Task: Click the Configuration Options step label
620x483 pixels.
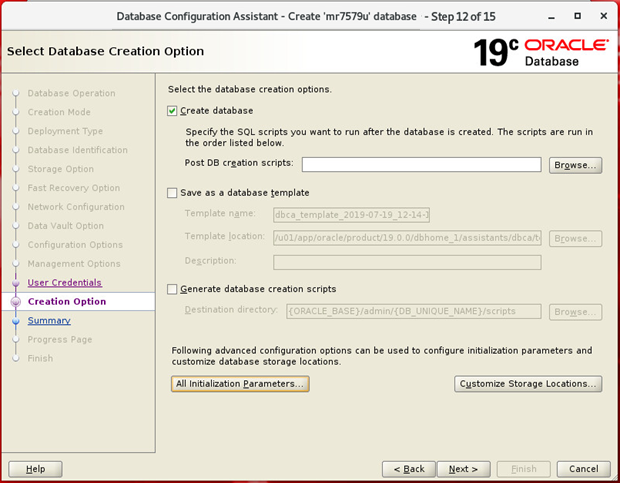Action: point(75,245)
